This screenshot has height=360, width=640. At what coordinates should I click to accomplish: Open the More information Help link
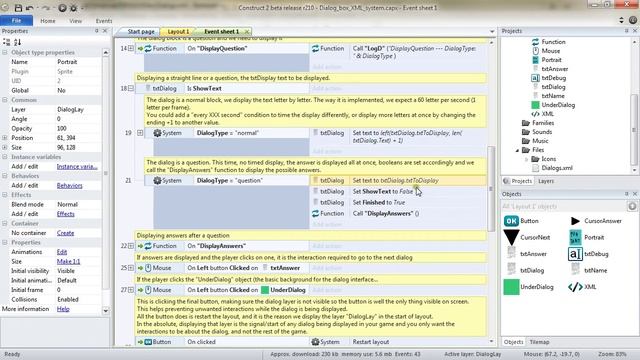[63, 309]
